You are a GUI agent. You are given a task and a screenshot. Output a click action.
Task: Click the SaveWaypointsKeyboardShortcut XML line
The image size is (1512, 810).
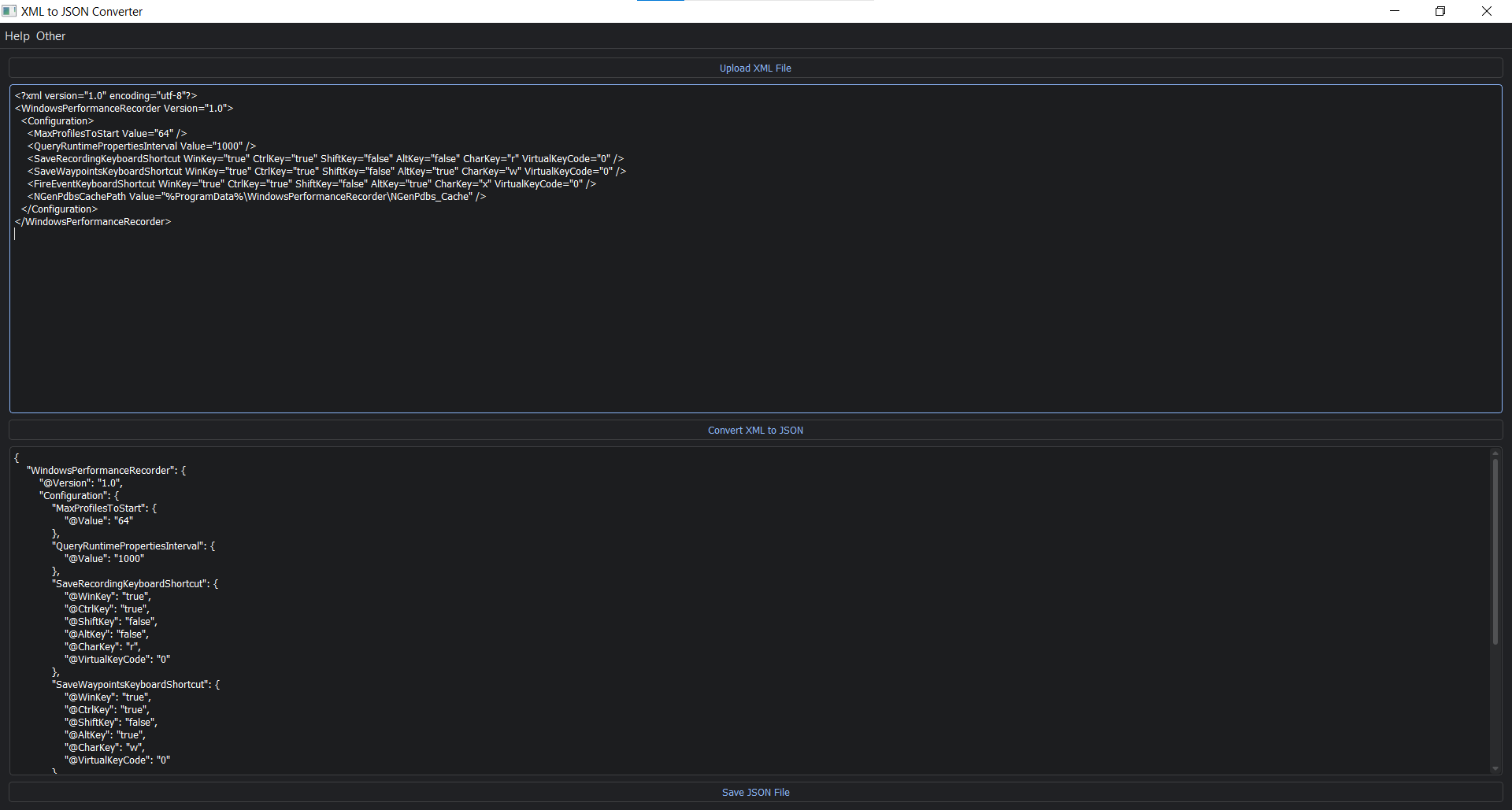pyautogui.click(x=327, y=172)
